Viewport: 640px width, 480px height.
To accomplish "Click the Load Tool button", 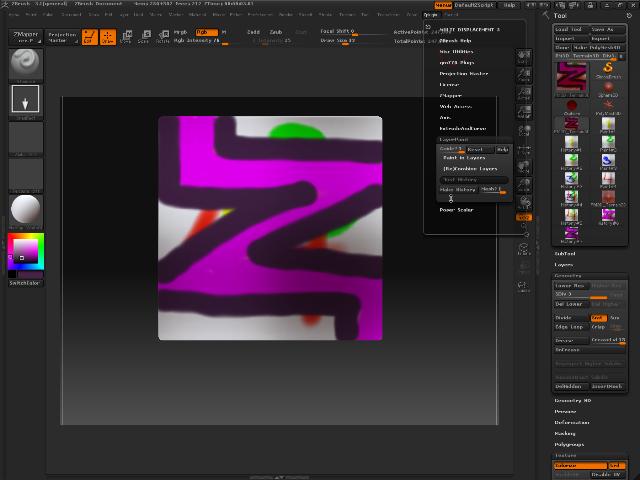I will 569,30.
